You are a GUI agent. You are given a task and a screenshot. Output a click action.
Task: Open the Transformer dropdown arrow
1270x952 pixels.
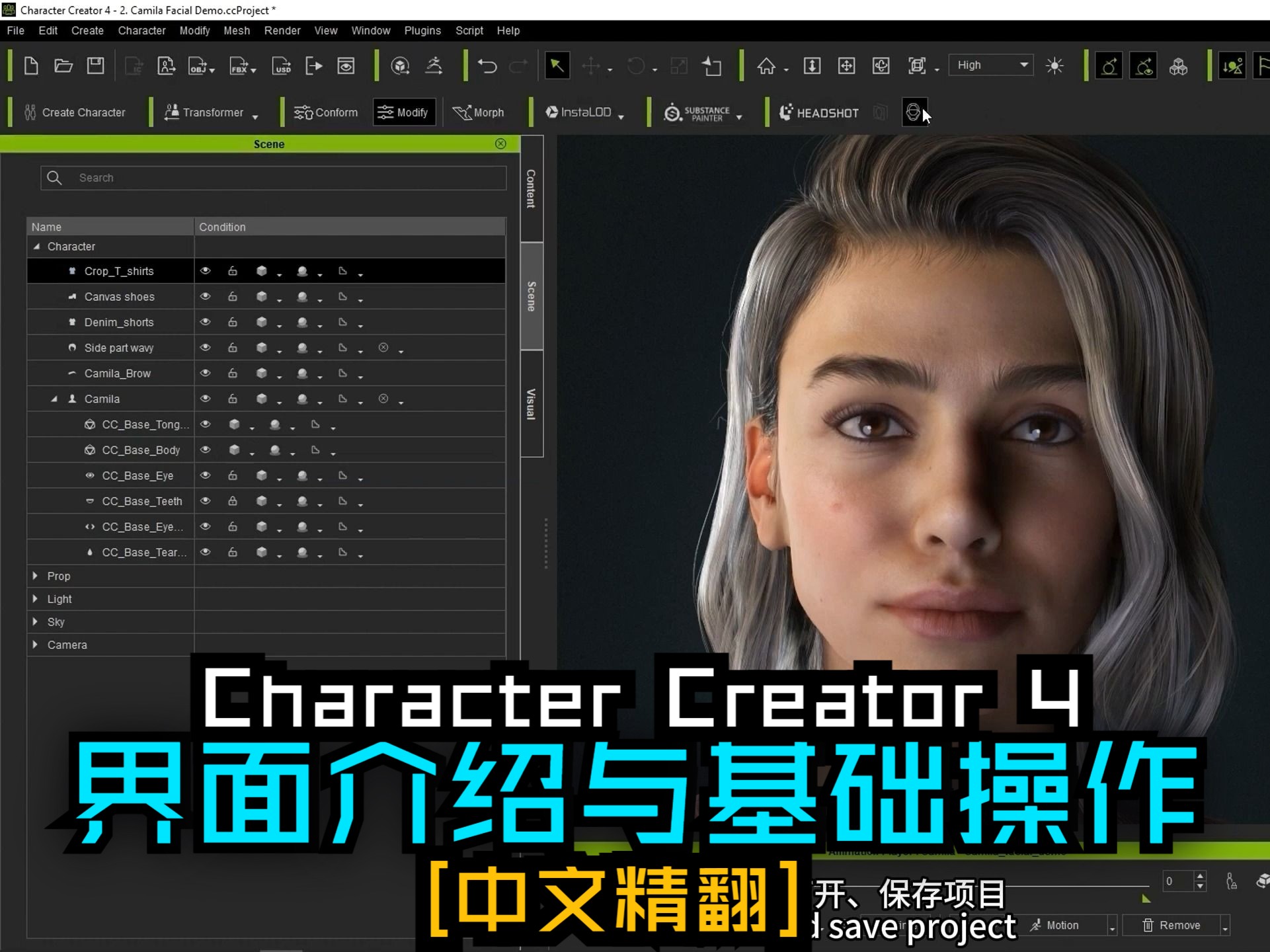click(x=255, y=117)
